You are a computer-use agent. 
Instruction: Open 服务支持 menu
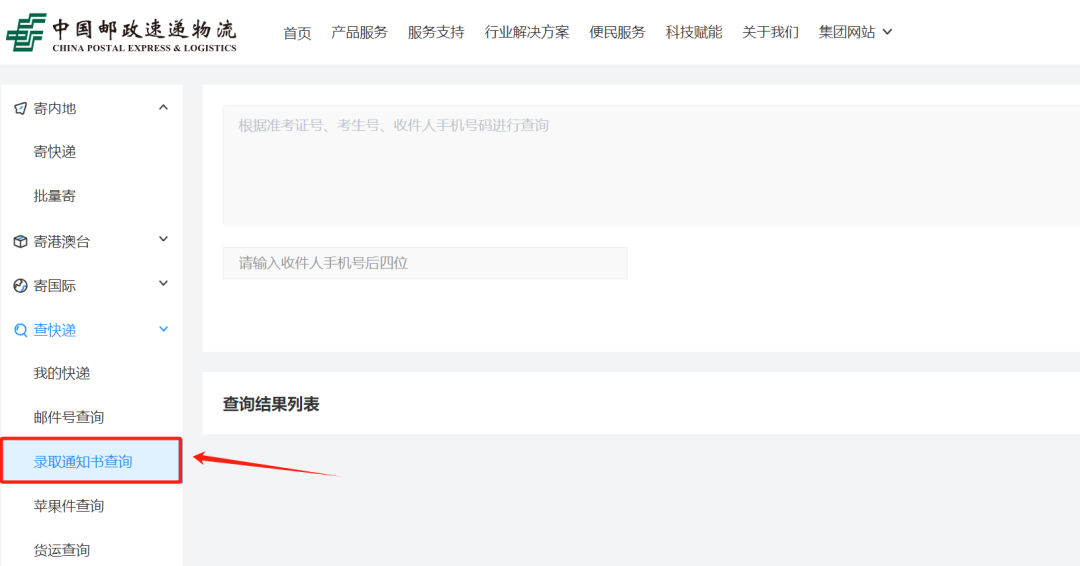(436, 32)
